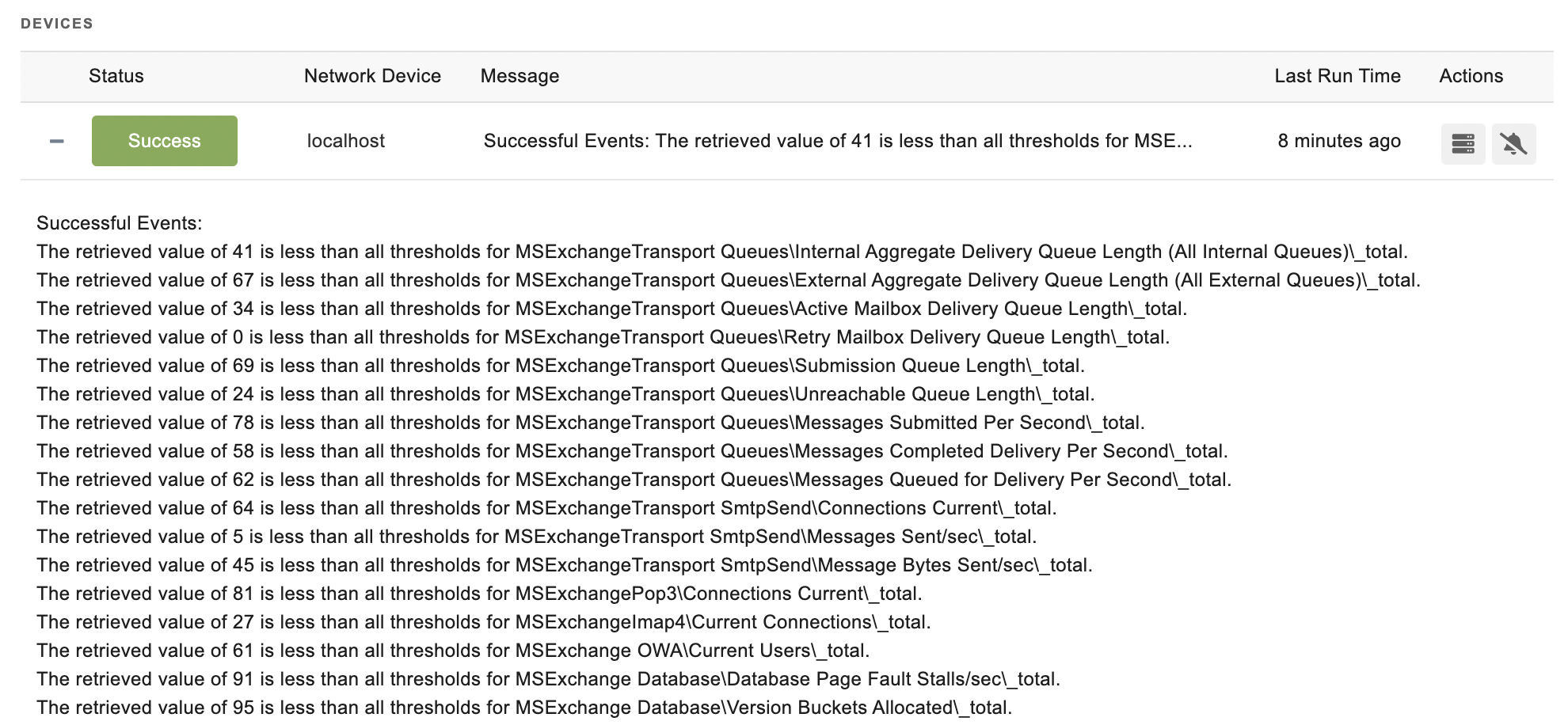The height and width of the screenshot is (725, 1568).
Task: Select the OWA Current Users event line
Action: [x=453, y=651]
